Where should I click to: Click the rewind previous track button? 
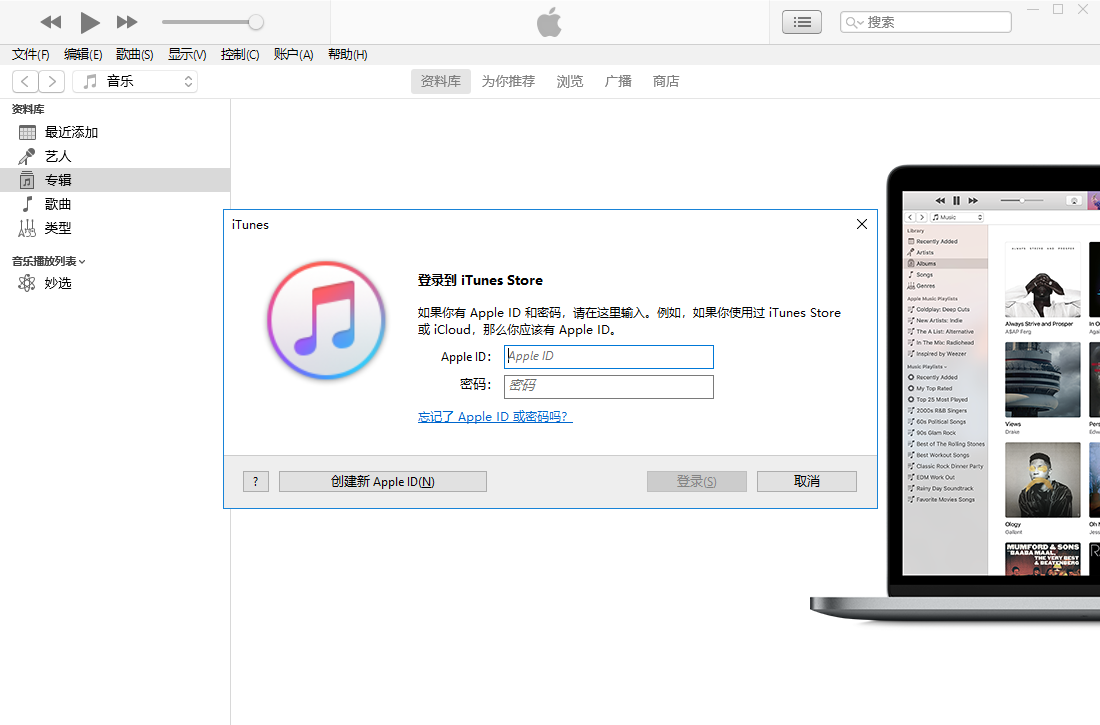pyautogui.click(x=51, y=22)
